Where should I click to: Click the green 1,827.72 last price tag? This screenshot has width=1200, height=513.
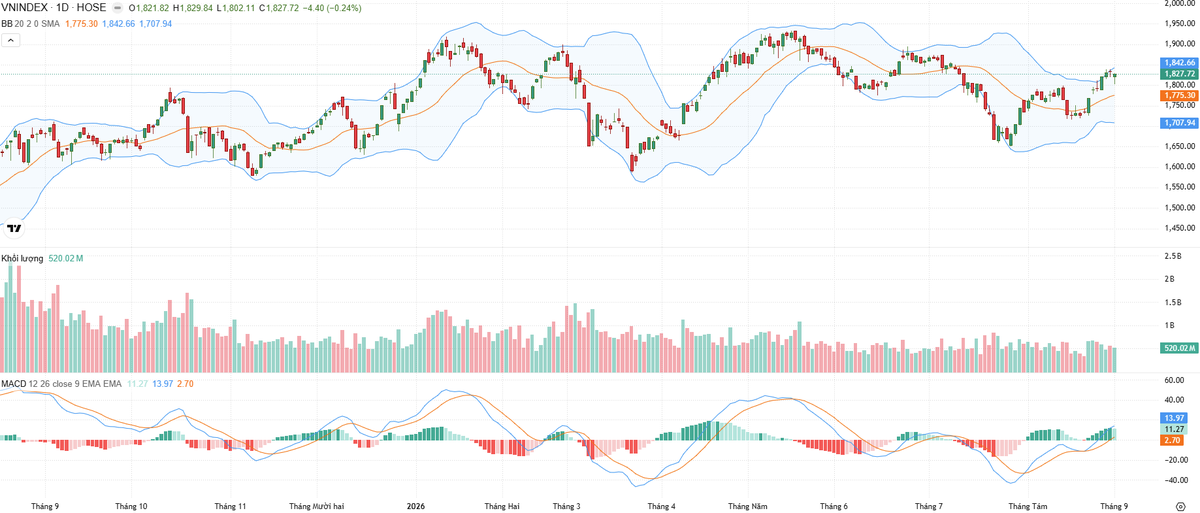[1180, 74]
